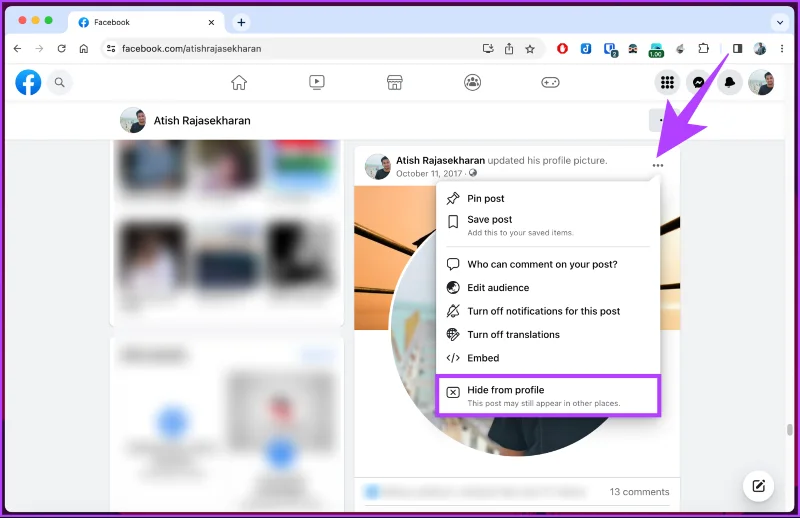This screenshot has width=800, height=518.
Task: Select Turn off translations
Action: pos(548,335)
